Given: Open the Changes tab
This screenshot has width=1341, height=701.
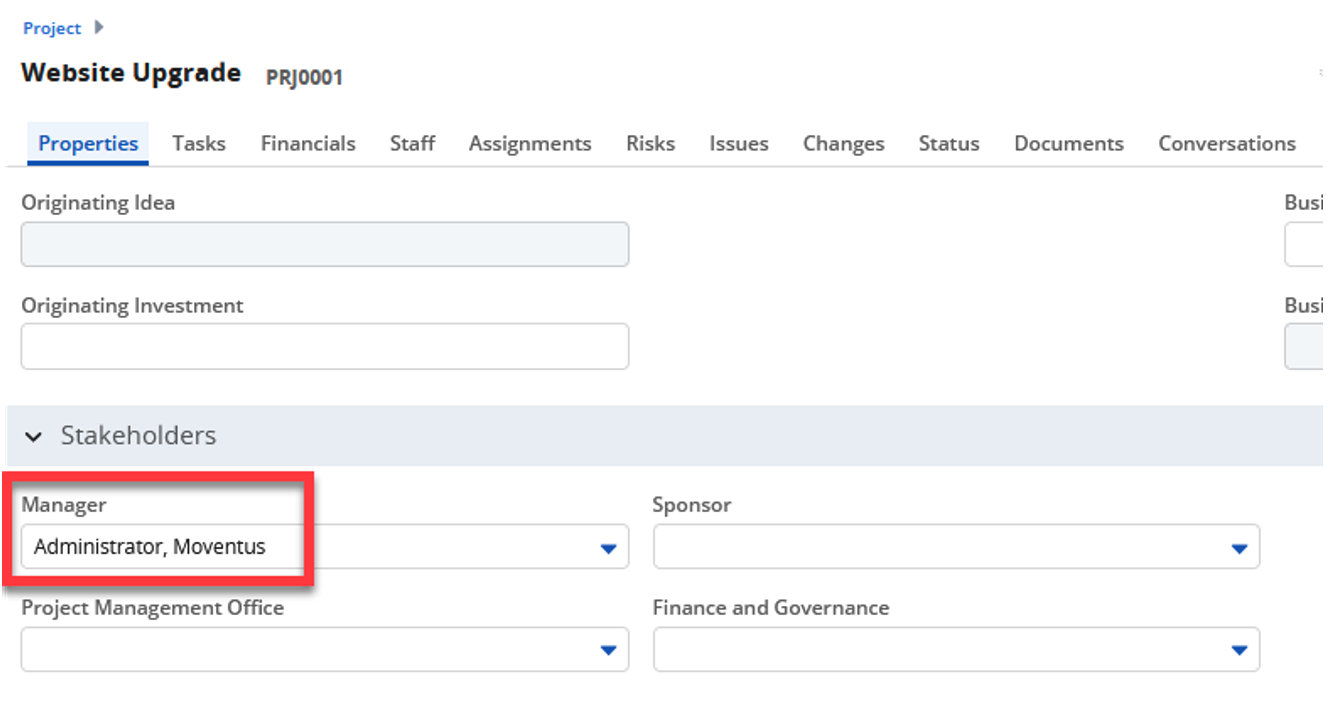Looking at the screenshot, I should pos(844,143).
